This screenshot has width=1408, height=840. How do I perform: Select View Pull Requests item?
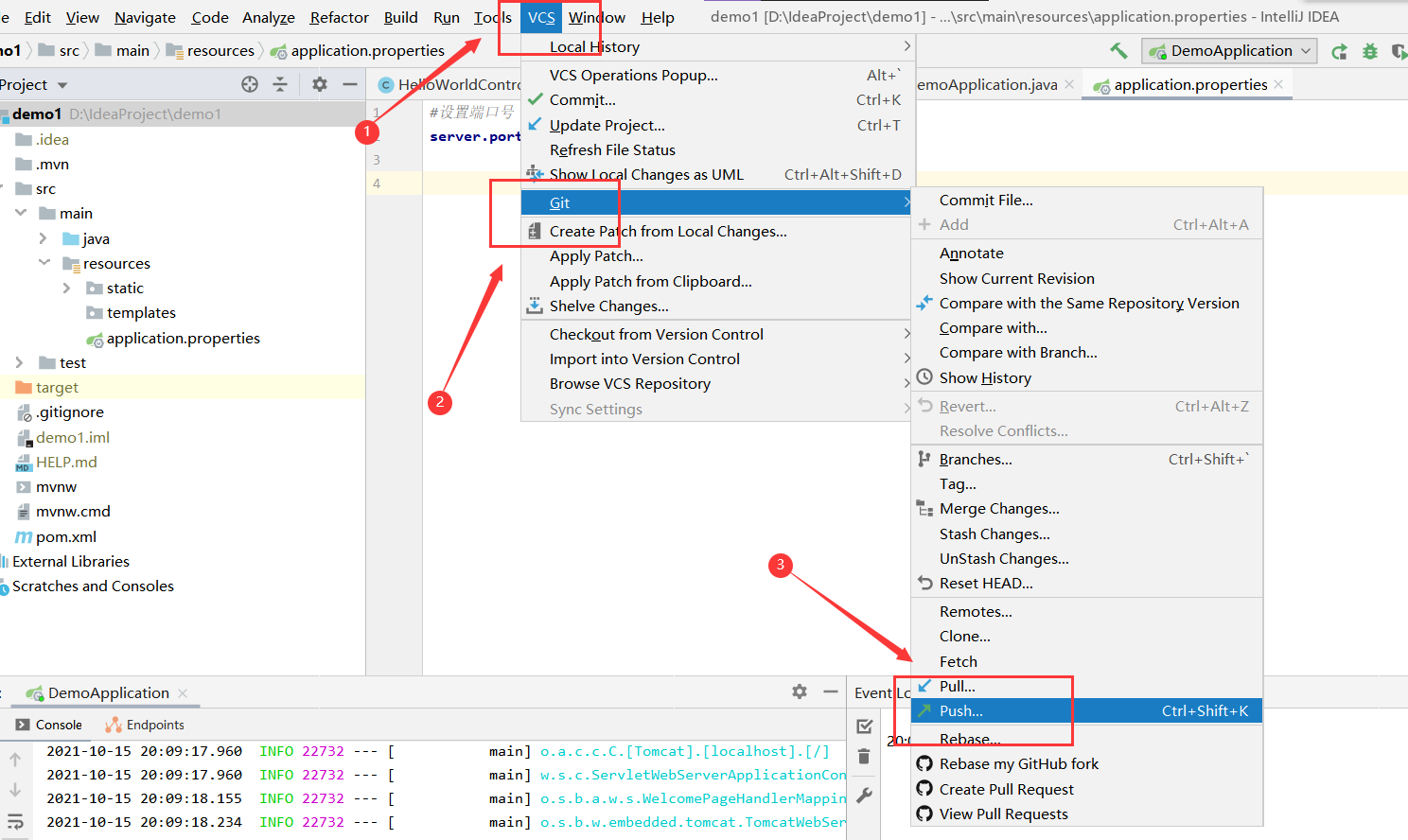pos(1086,814)
